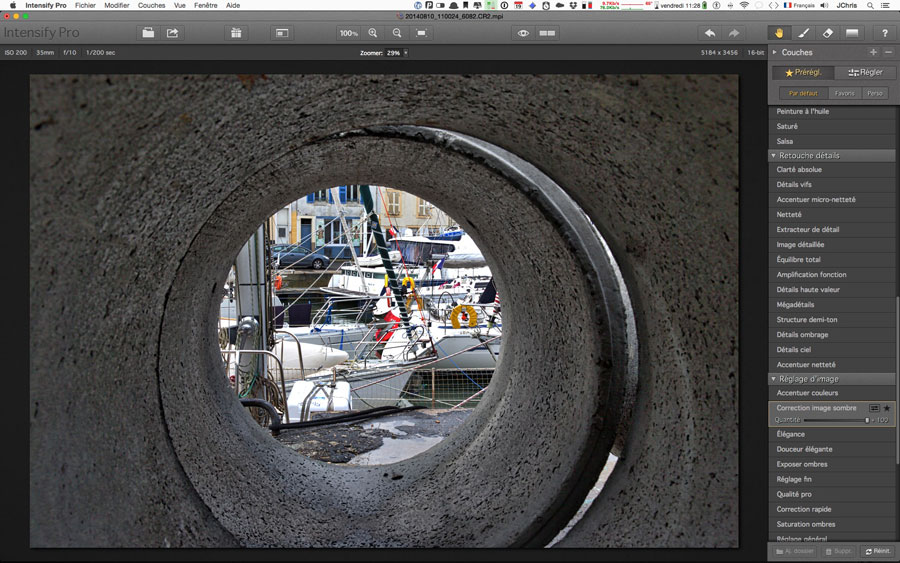Open an image with the folder icon
The height and width of the screenshot is (563, 900).
[x=148, y=33]
